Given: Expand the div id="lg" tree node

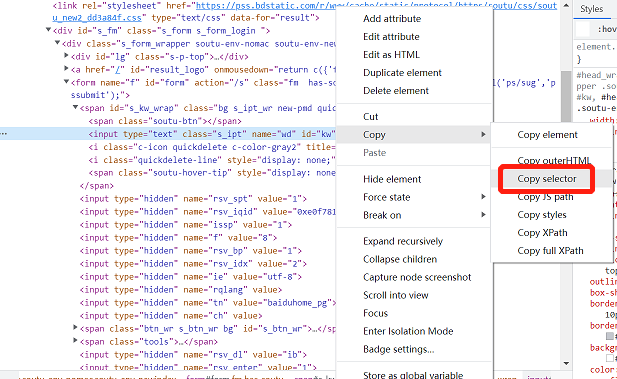Looking at the screenshot, I should 66,56.
